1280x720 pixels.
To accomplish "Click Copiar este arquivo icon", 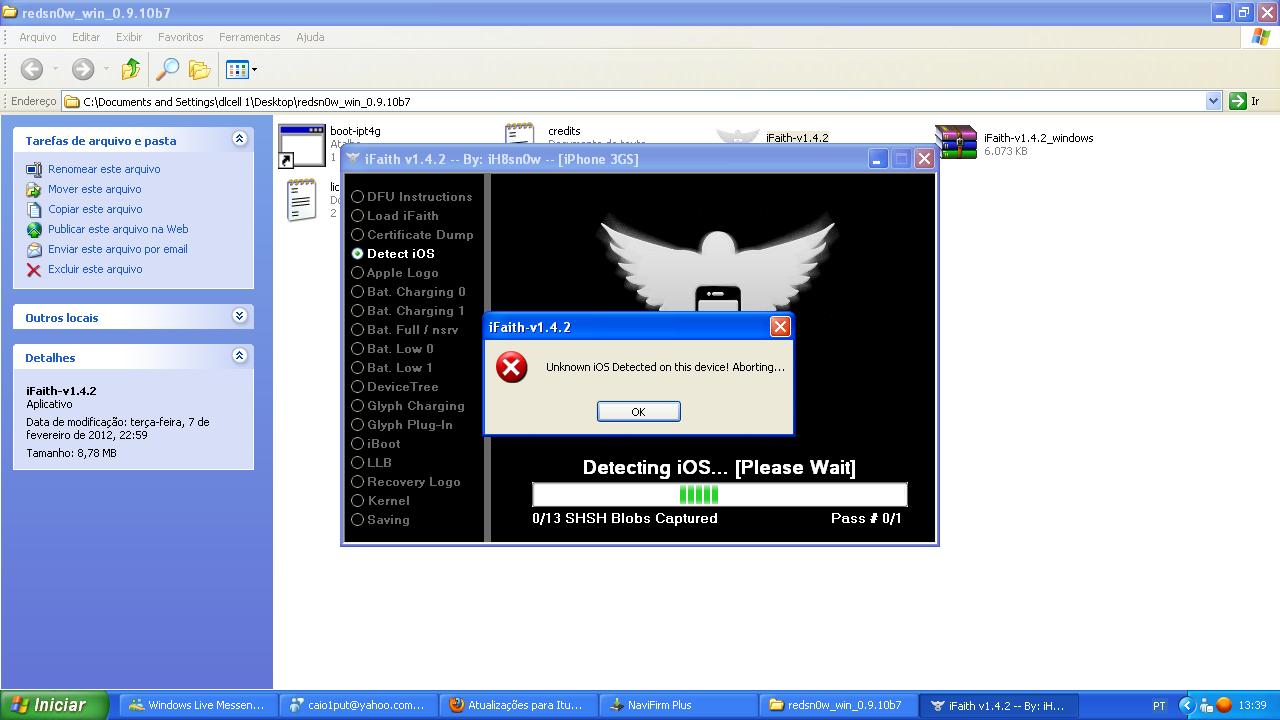I will [x=34, y=209].
